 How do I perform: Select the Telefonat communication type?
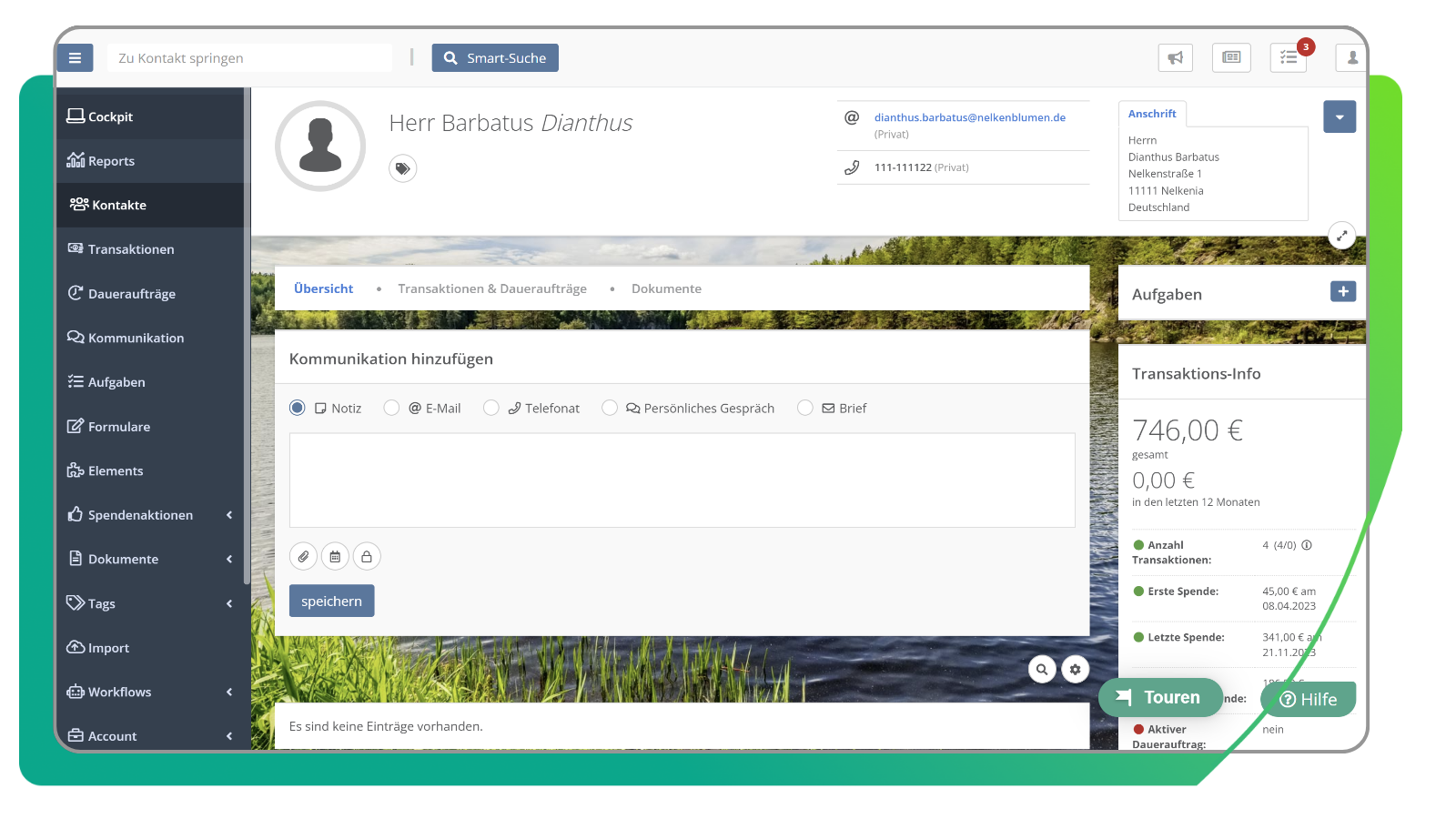491,408
